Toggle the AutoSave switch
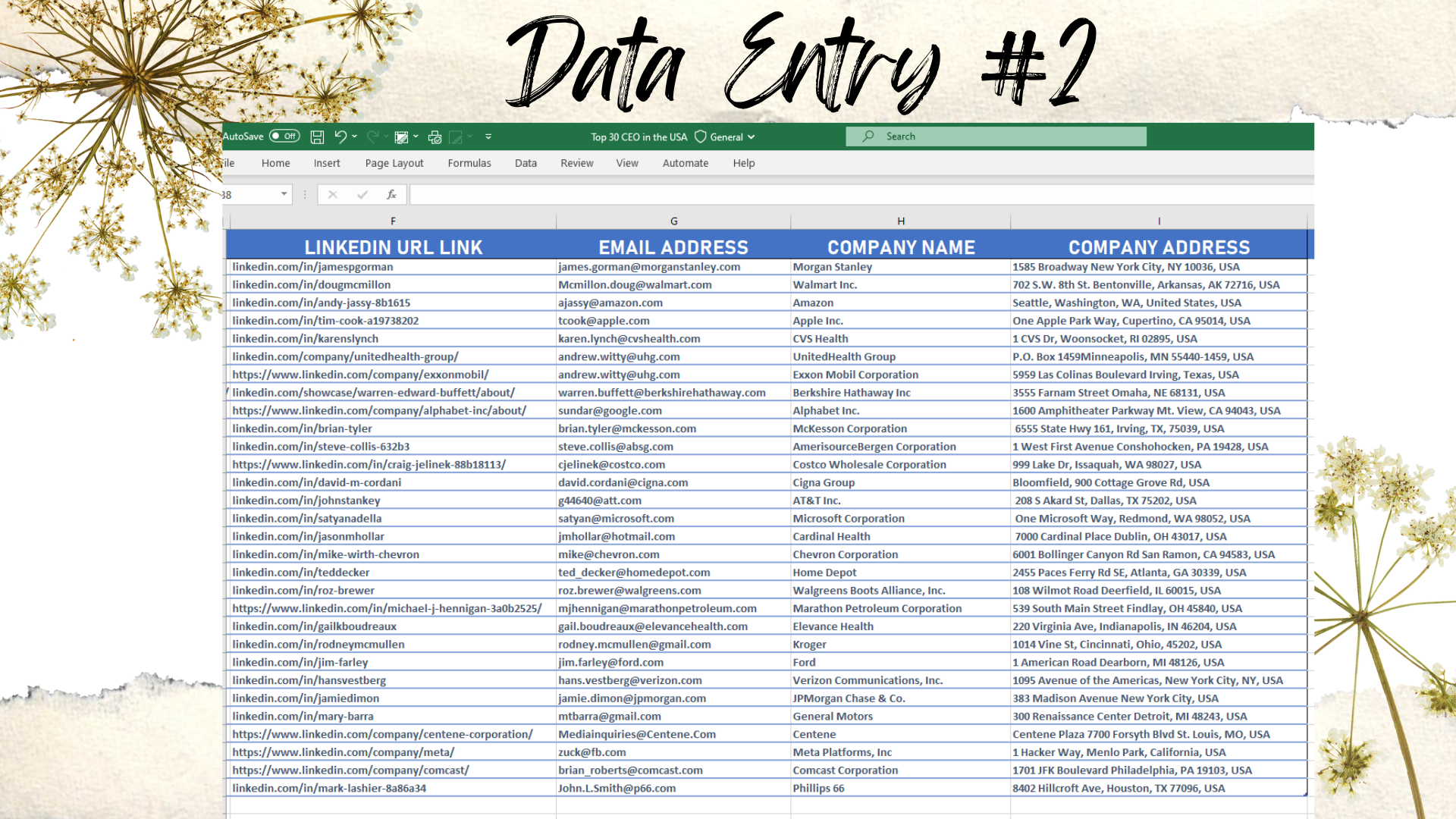Viewport: 1456px width, 819px height. [284, 136]
